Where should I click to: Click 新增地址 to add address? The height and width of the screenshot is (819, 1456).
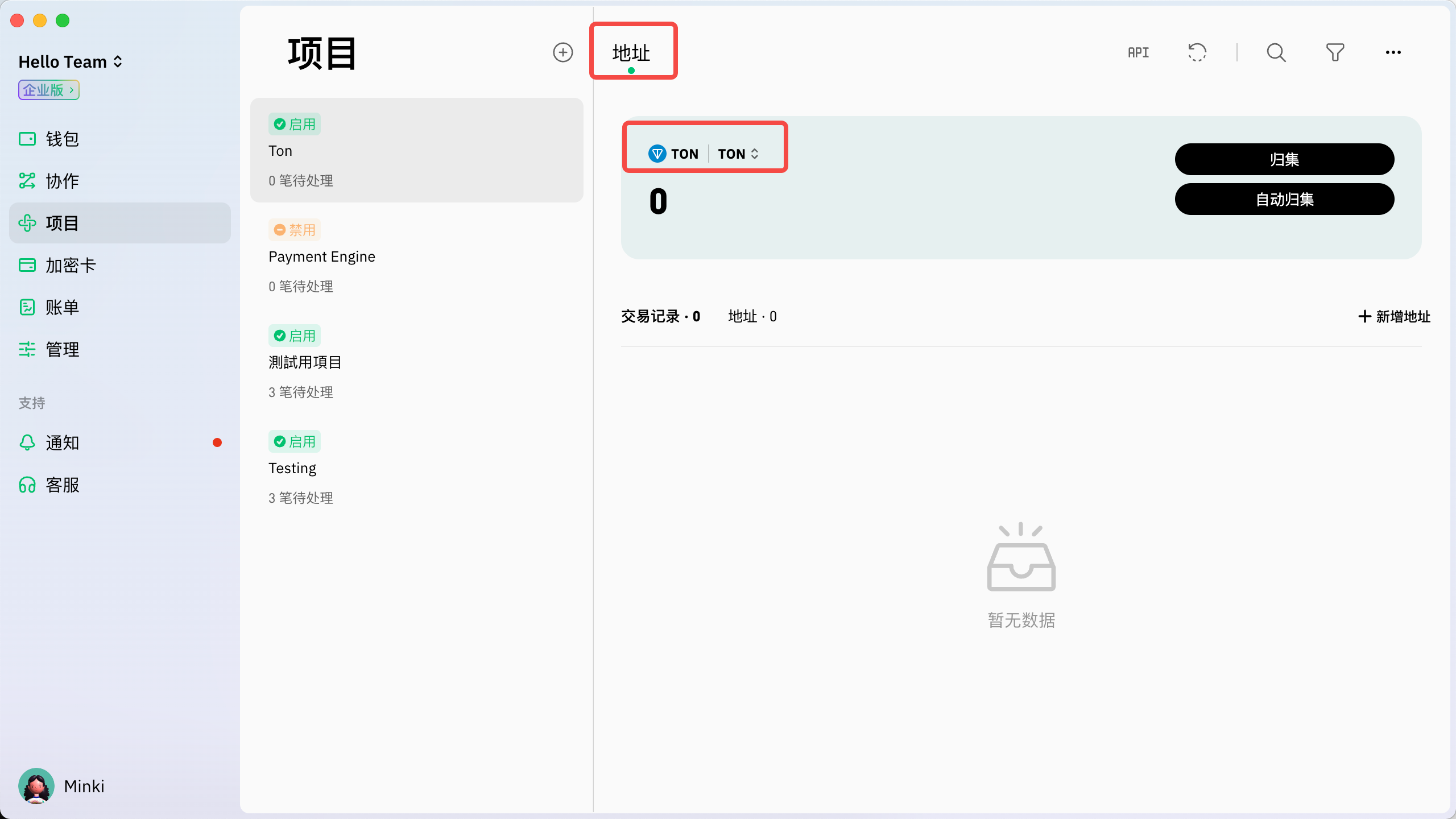point(1394,316)
